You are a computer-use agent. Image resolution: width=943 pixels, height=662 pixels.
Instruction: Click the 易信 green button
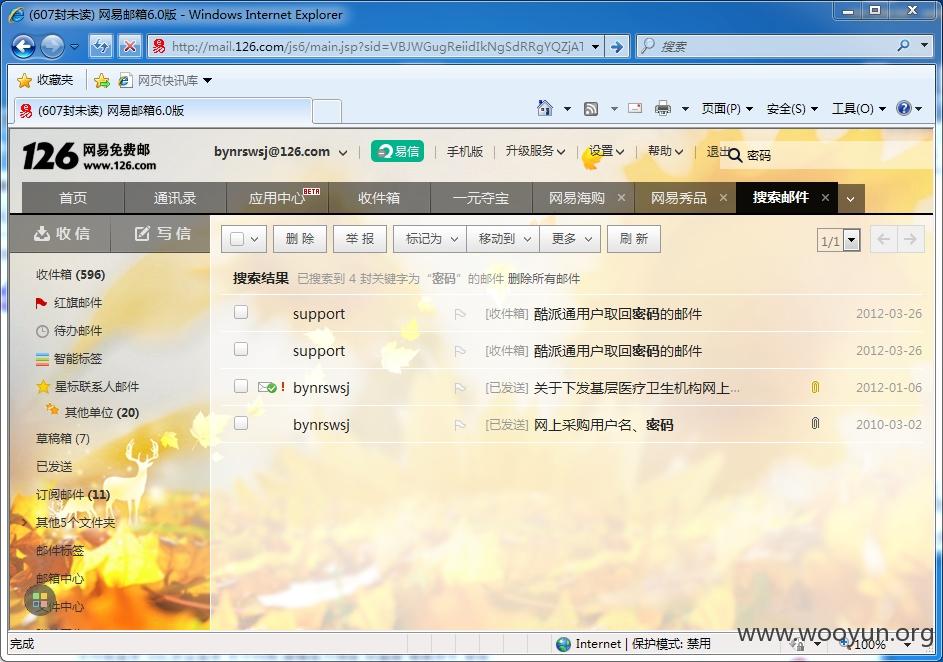pos(398,151)
